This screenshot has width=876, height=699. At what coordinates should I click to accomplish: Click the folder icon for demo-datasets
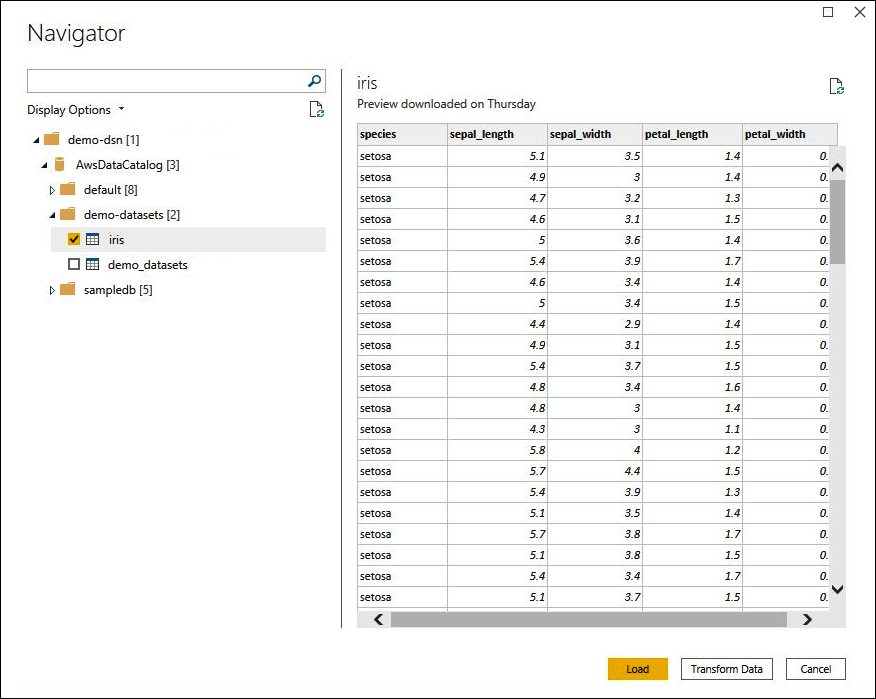pos(67,214)
